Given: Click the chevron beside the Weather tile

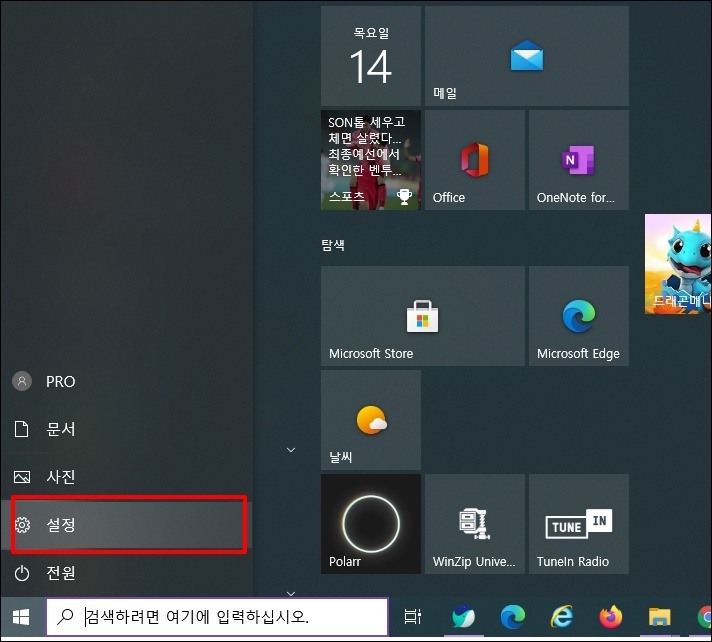Looking at the screenshot, I should [291, 450].
